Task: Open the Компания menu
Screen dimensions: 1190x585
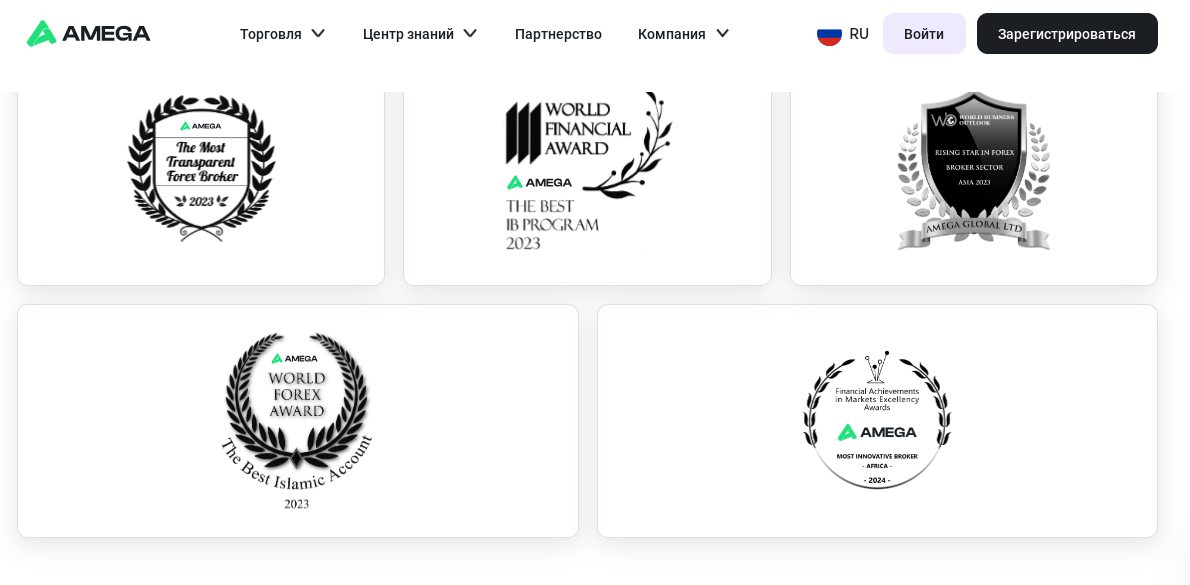Action: tap(672, 34)
